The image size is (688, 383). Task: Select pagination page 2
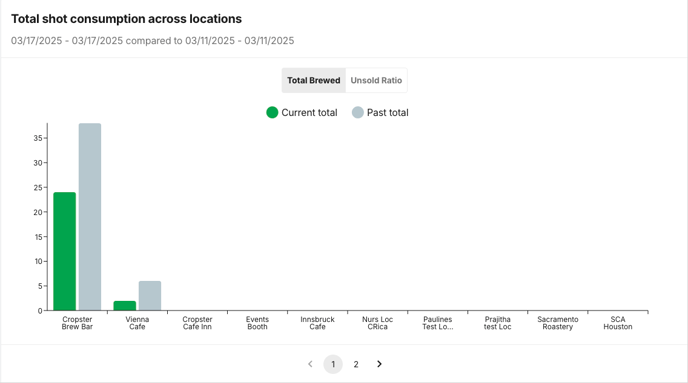point(356,364)
